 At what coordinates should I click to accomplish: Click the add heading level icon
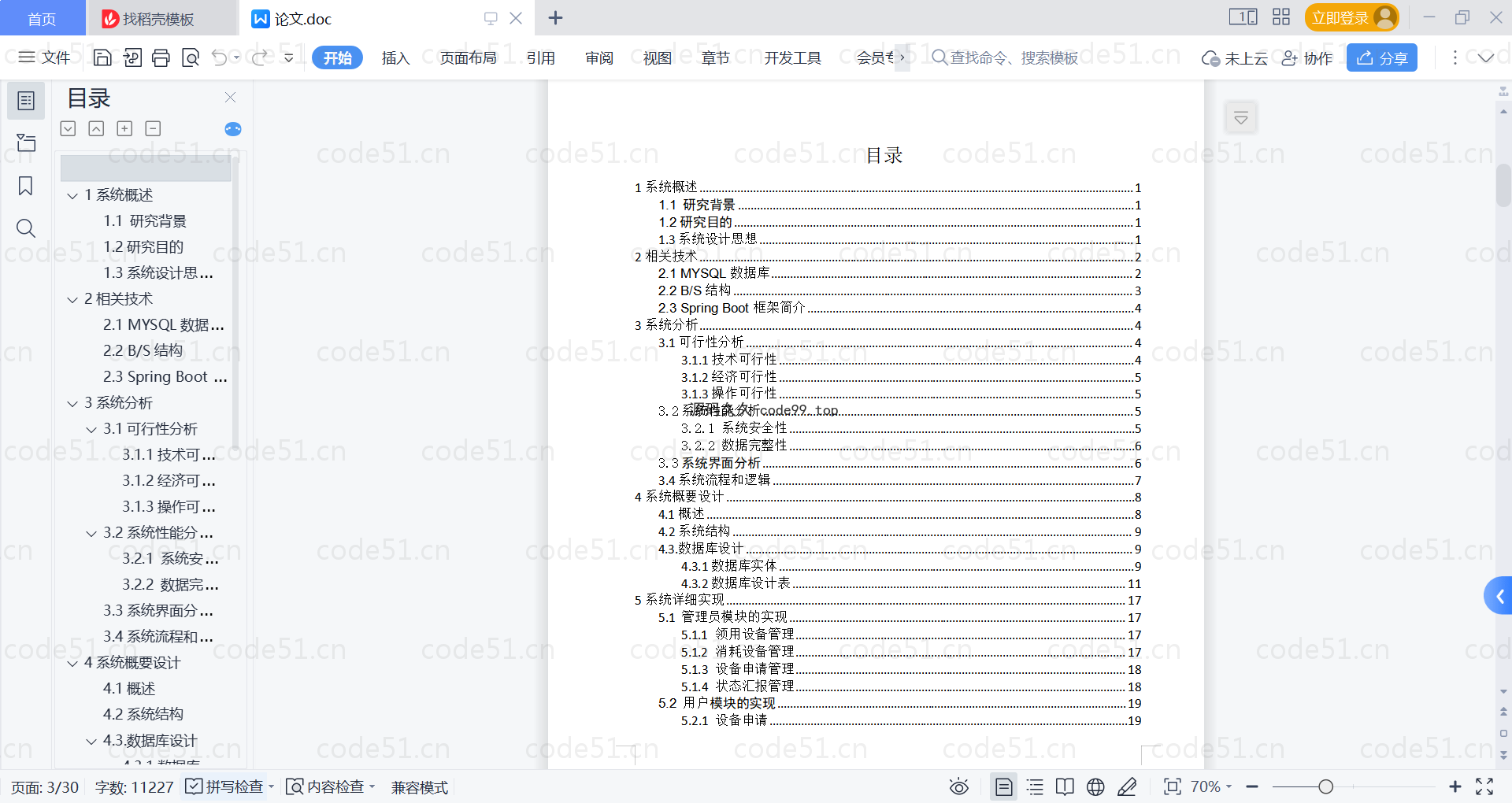124,128
